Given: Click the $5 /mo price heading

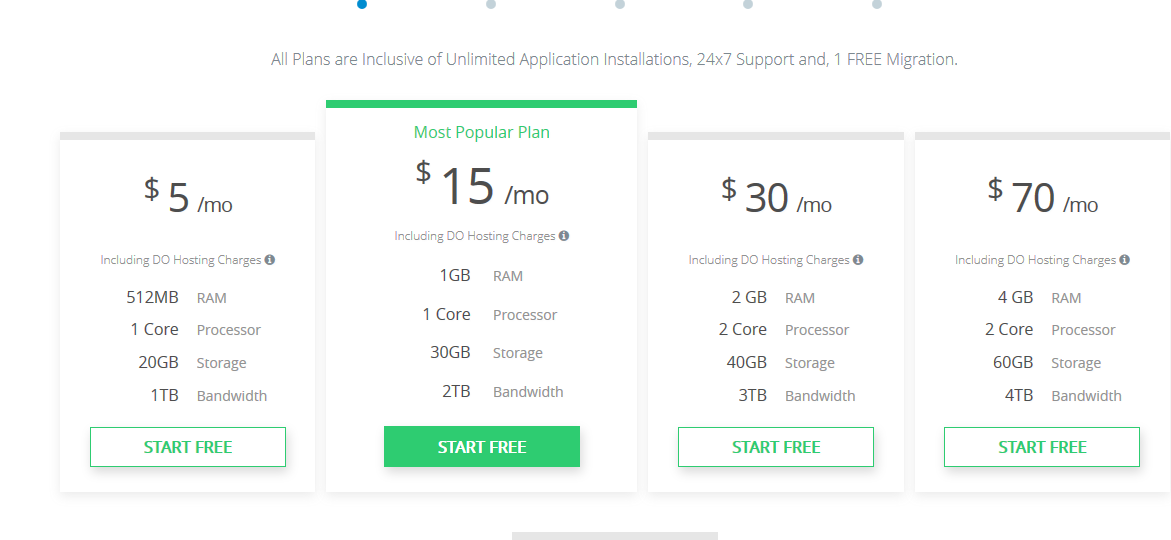Looking at the screenshot, I should (x=188, y=196).
